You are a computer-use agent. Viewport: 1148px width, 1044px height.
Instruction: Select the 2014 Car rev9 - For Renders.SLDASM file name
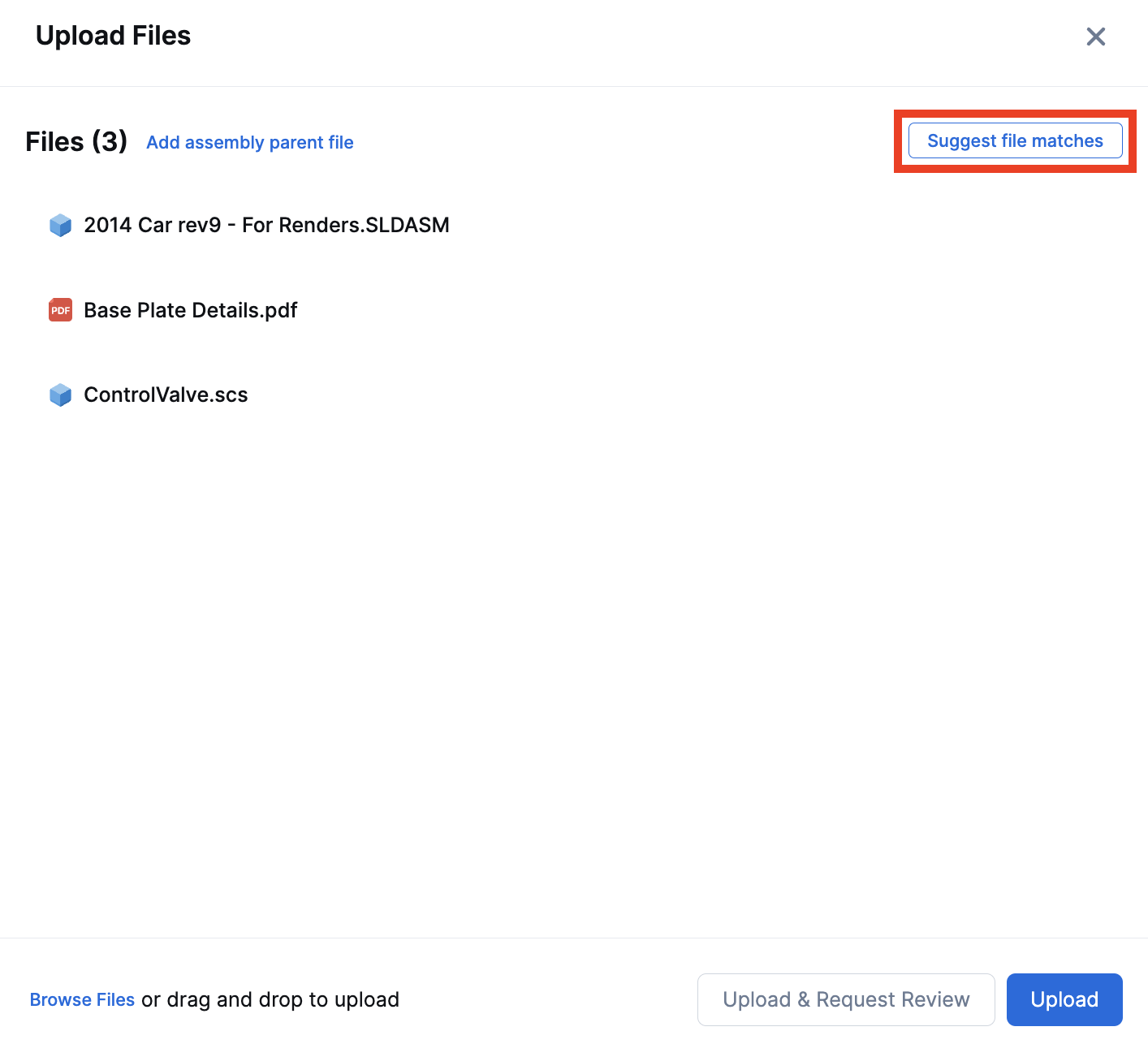pos(266,225)
